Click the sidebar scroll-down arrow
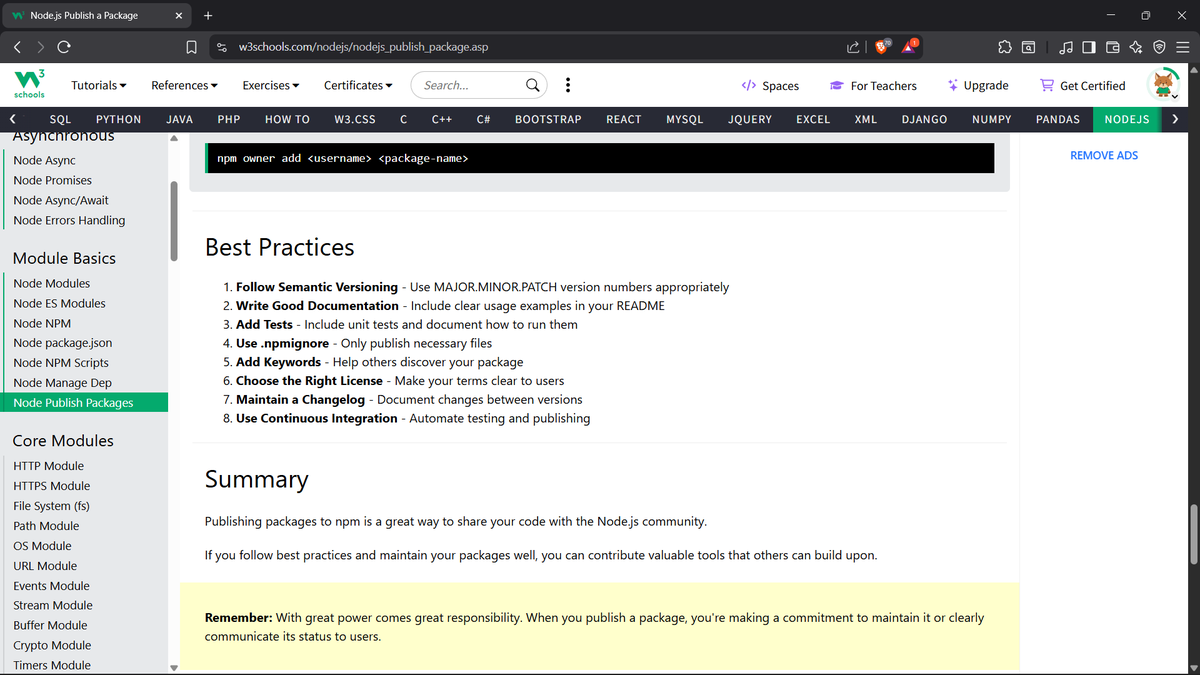 (x=173, y=668)
